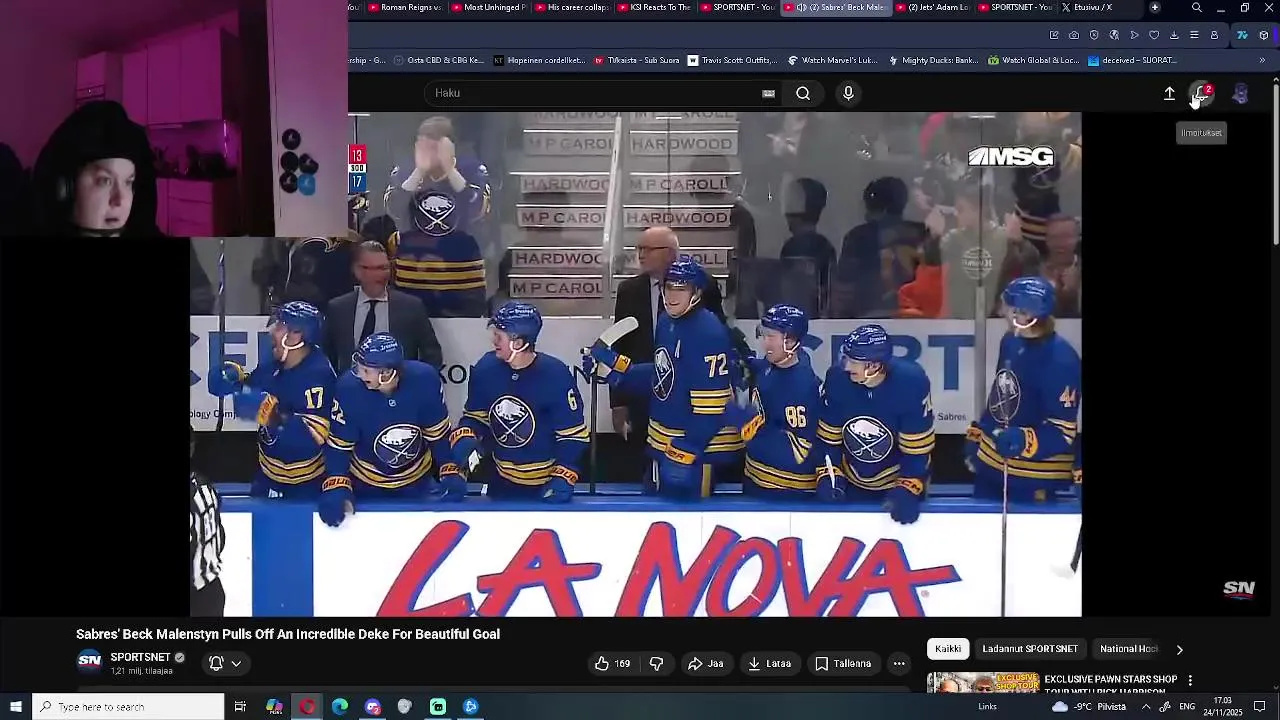Click the browser tab search magnifier
This screenshot has height=720, width=1280.
click(x=1197, y=8)
